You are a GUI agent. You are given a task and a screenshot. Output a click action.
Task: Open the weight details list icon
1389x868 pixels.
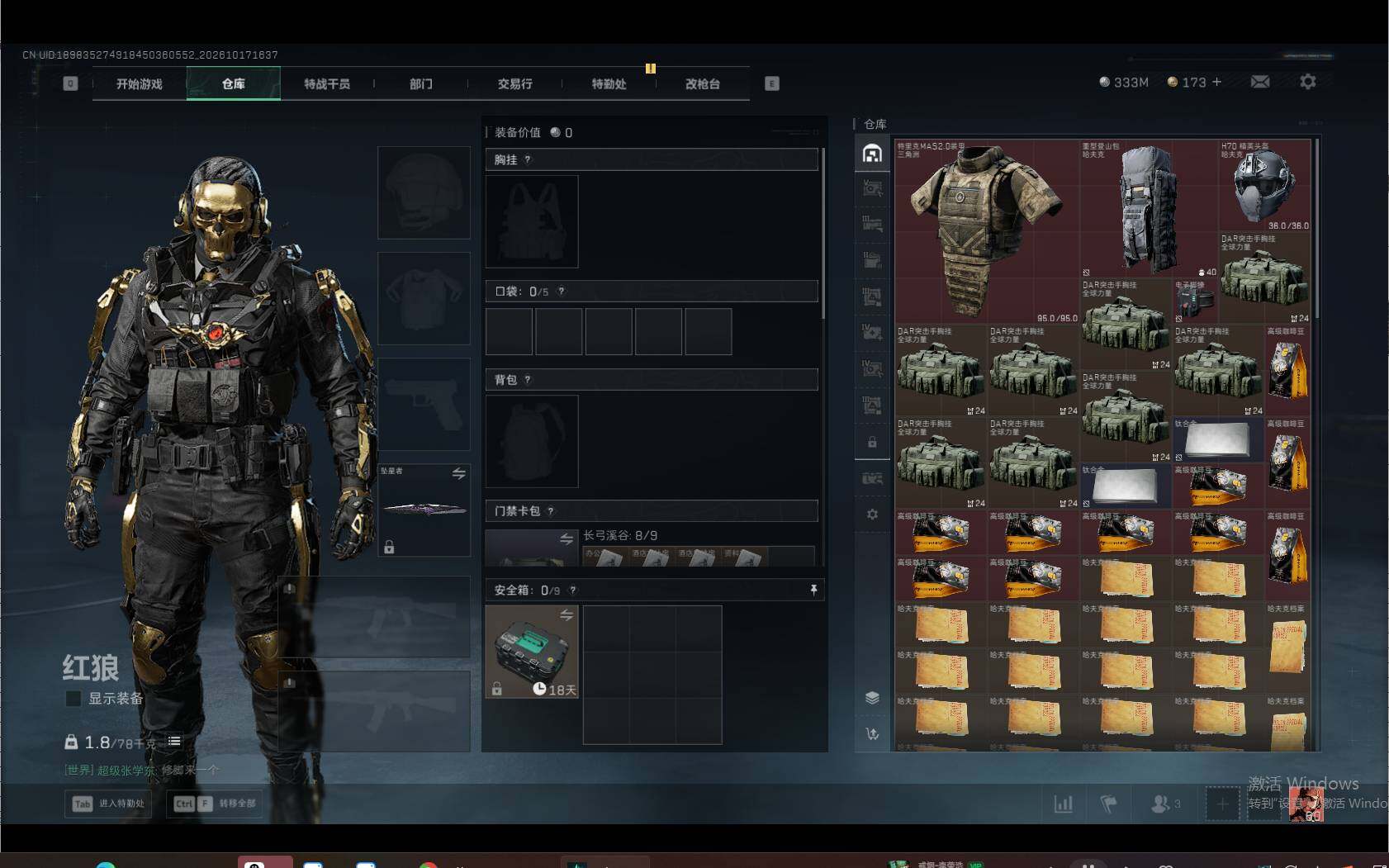[x=174, y=741]
